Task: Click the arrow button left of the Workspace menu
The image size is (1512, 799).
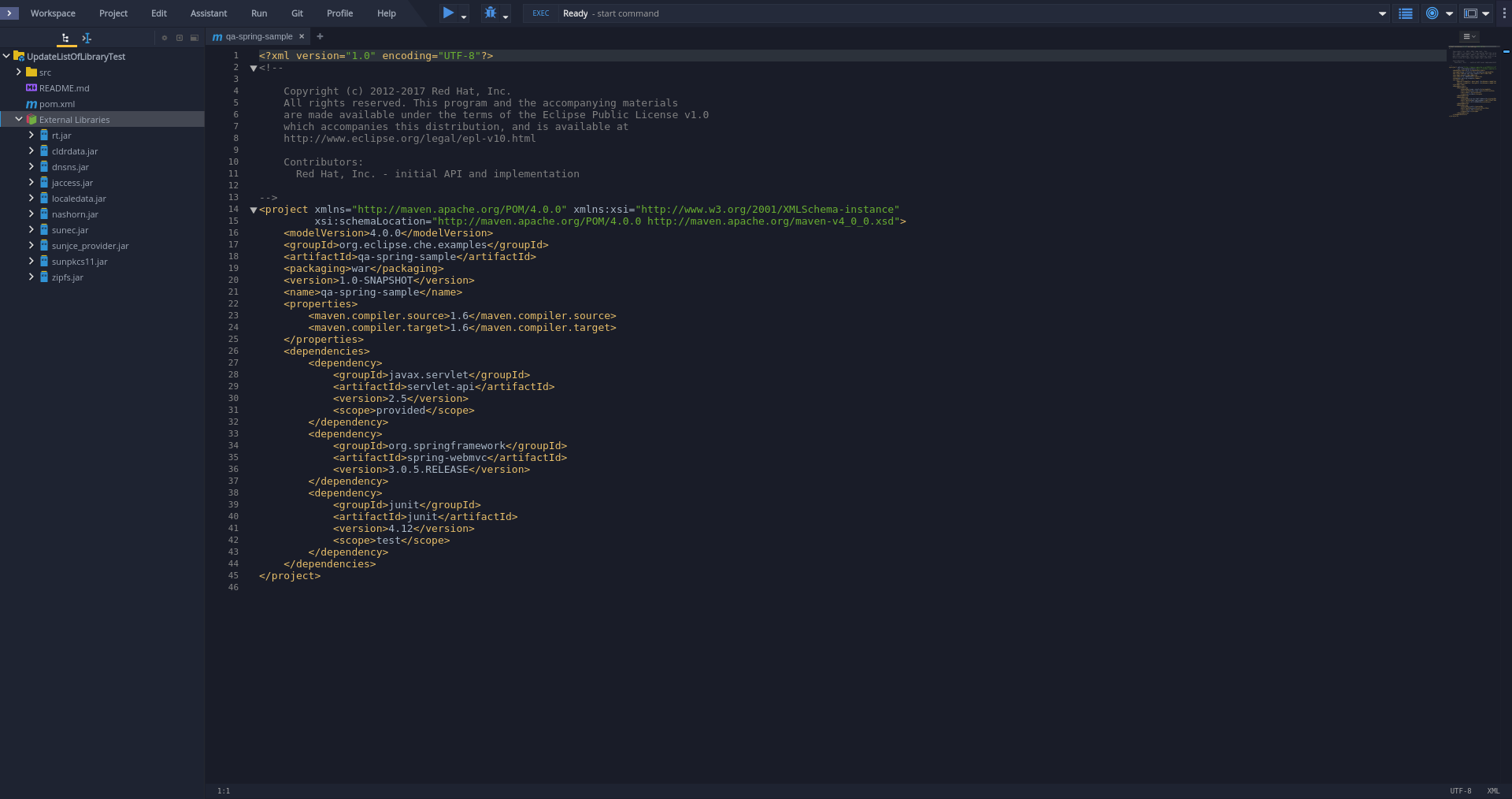Action: [x=9, y=13]
